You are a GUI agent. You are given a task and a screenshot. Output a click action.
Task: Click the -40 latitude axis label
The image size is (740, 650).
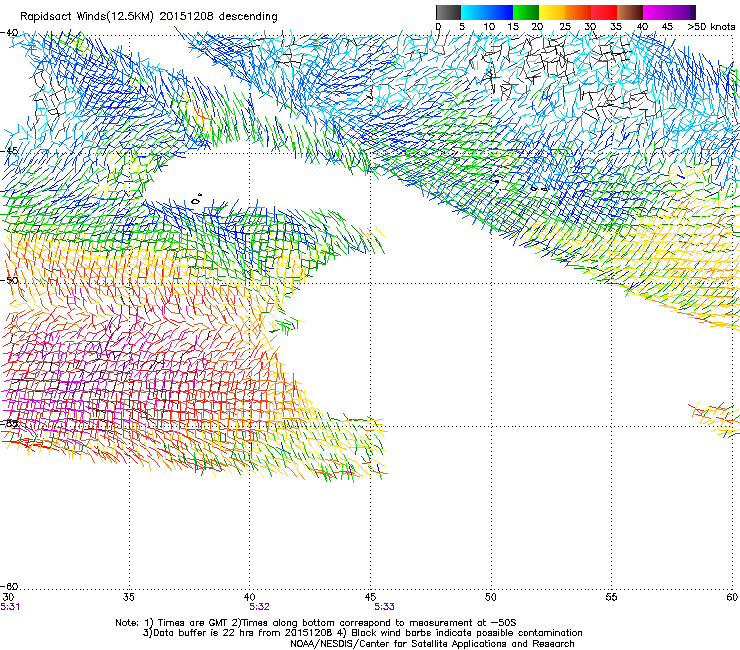pyautogui.click(x=9, y=33)
